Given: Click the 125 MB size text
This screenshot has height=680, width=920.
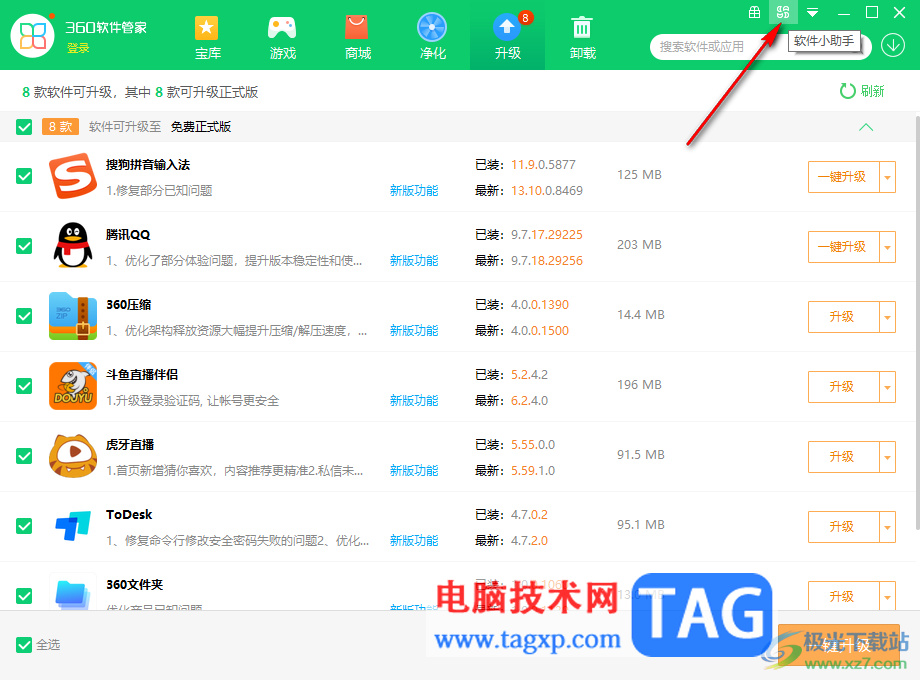Looking at the screenshot, I should click(639, 175).
